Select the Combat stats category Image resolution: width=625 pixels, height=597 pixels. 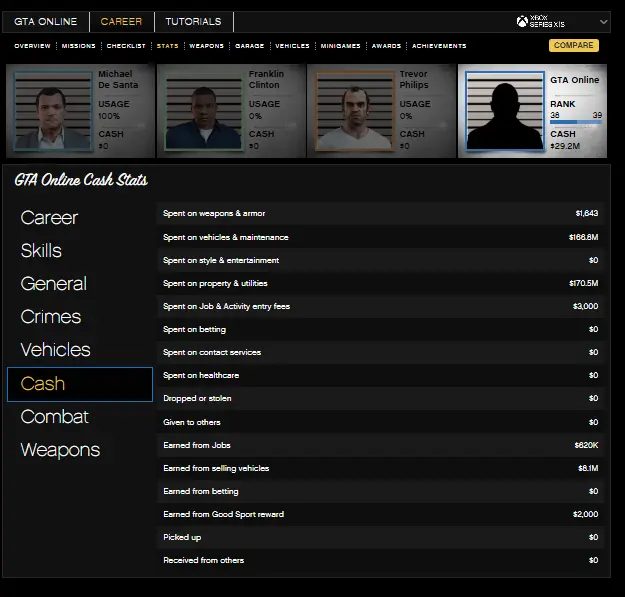coord(54,417)
